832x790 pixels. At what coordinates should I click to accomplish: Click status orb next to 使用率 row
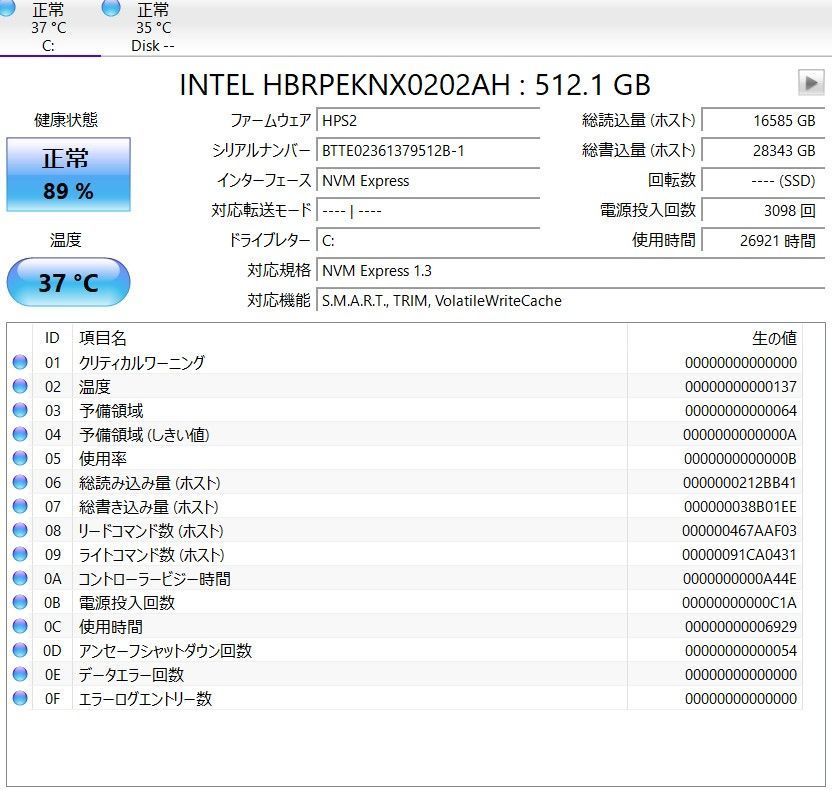pos(20,459)
